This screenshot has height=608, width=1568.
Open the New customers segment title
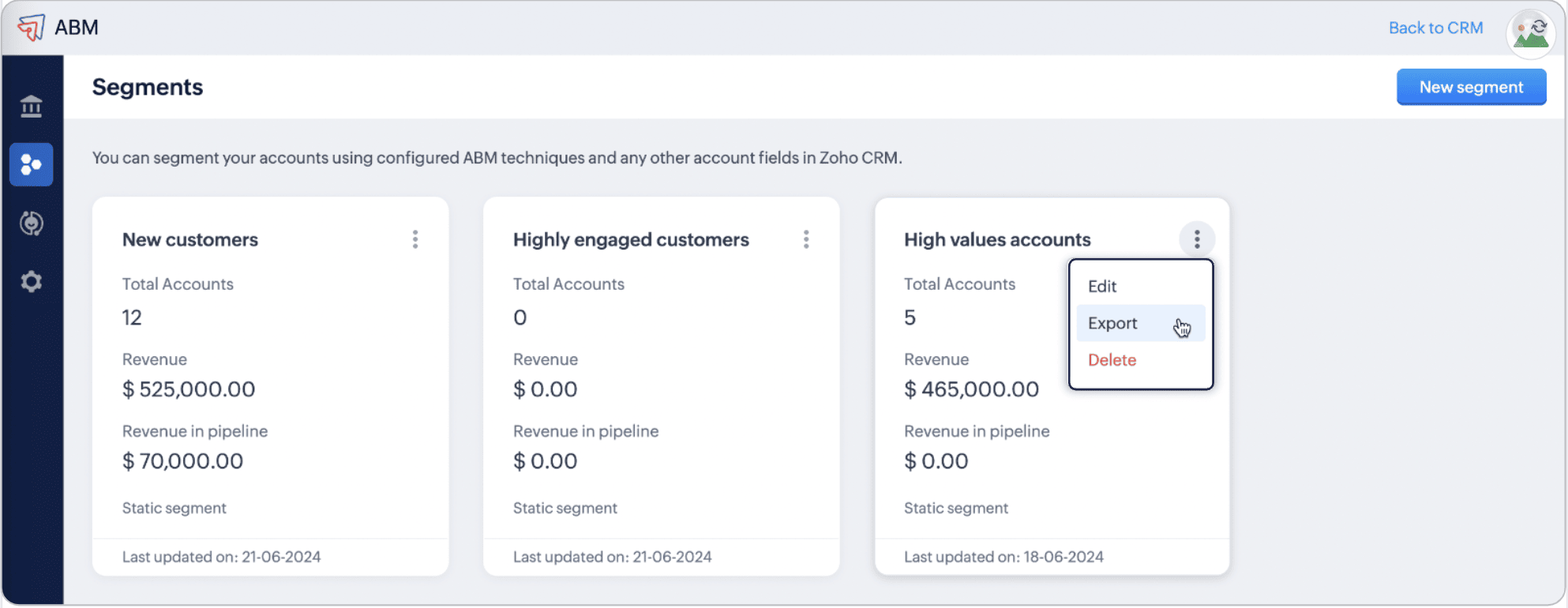(x=190, y=239)
